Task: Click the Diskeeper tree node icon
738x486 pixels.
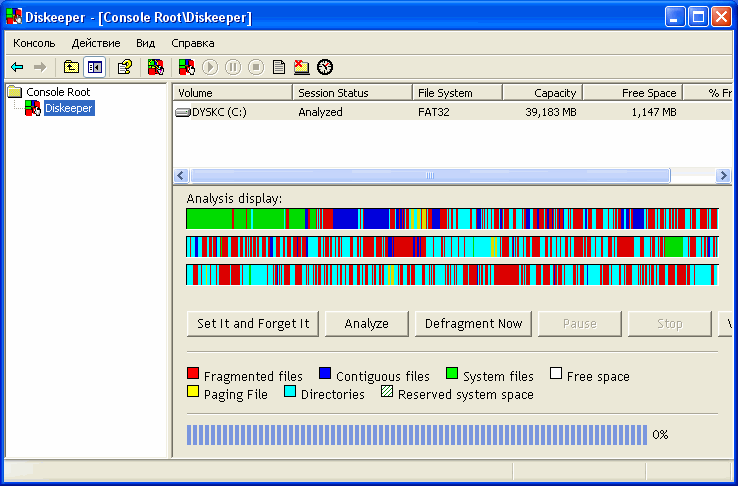Action: click(33, 108)
